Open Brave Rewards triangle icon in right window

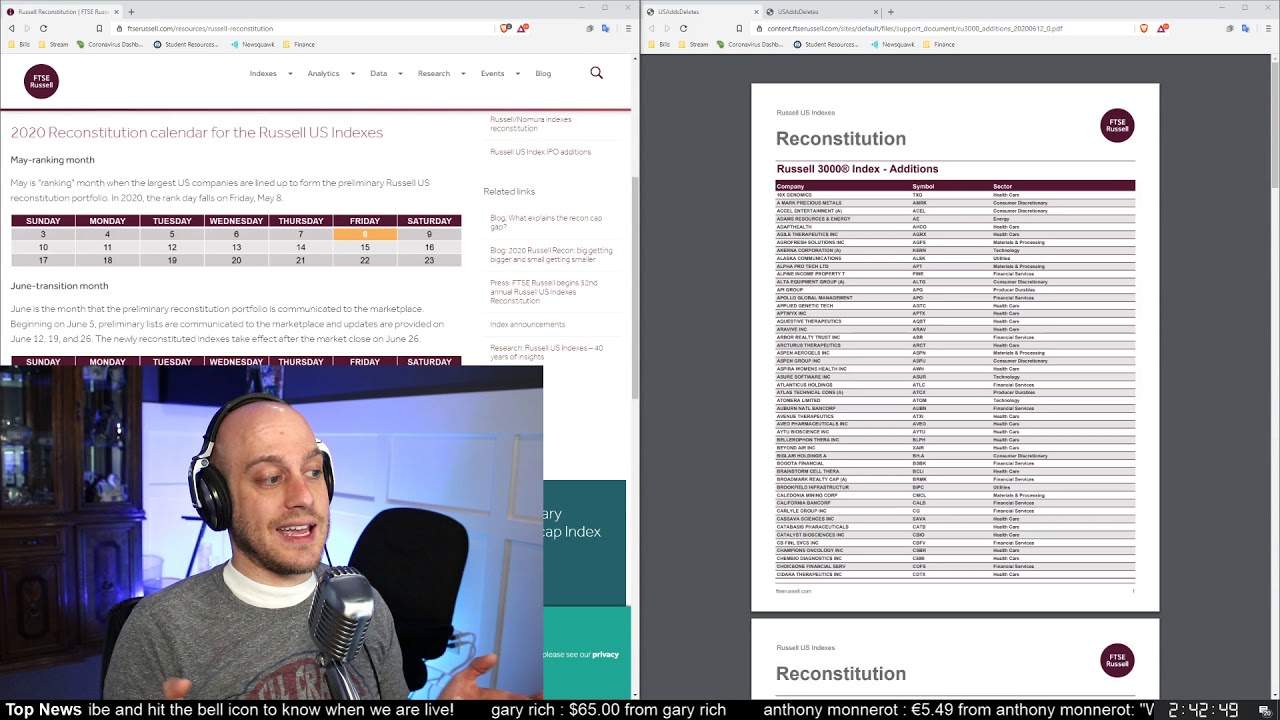1161,28
